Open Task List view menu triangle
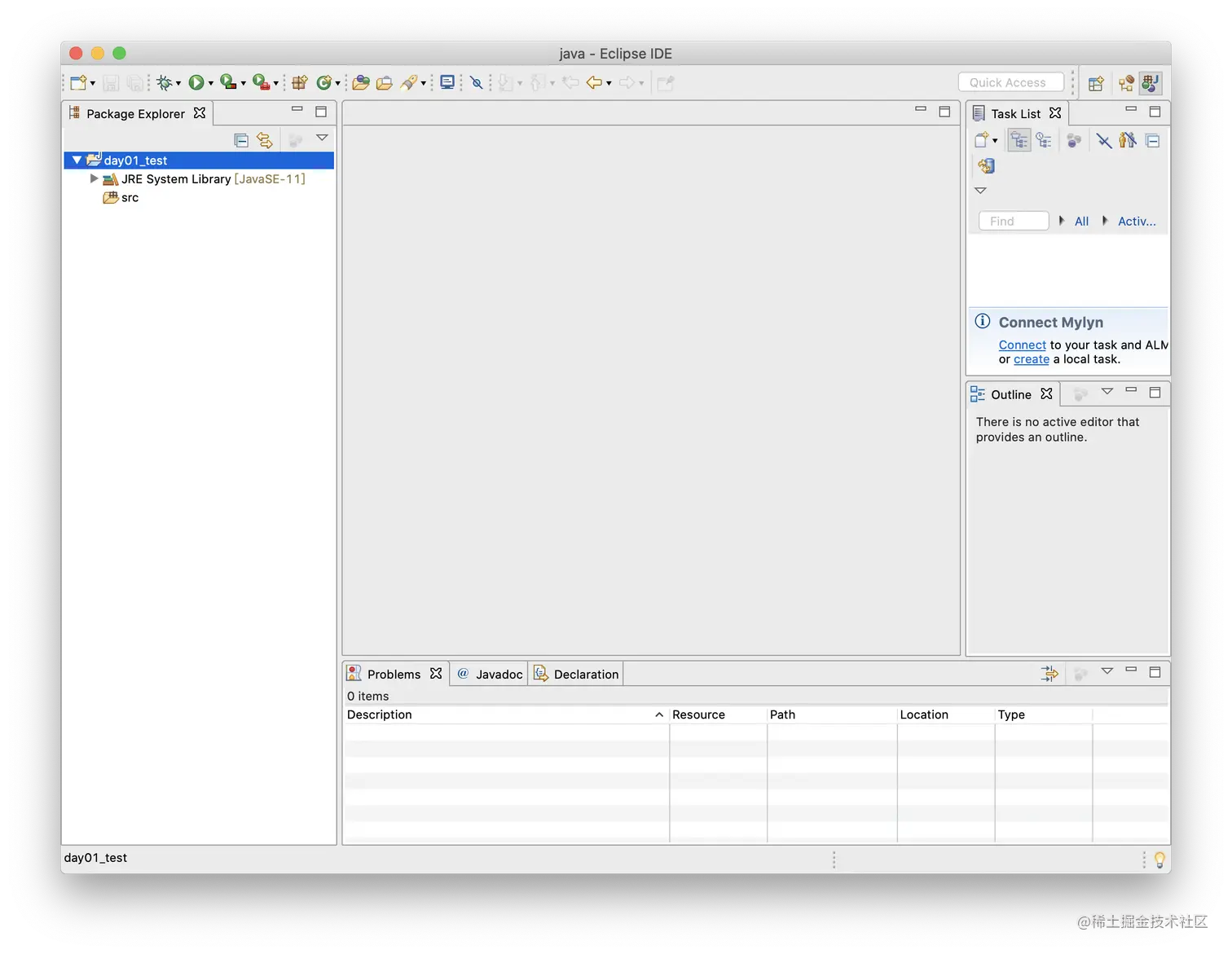This screenshot has width=1232, height=954. 981,191
